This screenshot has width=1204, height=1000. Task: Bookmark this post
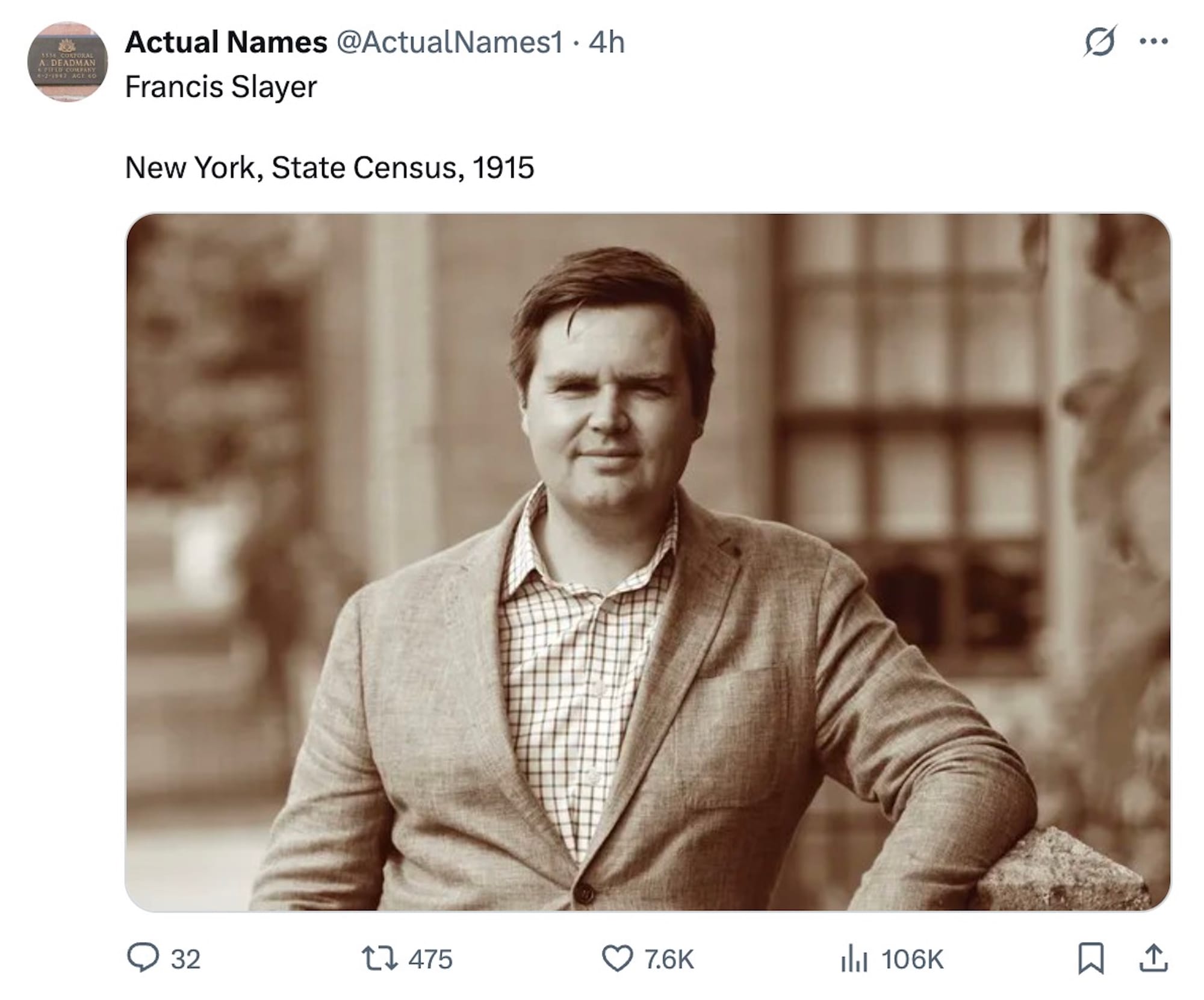click(x=1090, y=958)
